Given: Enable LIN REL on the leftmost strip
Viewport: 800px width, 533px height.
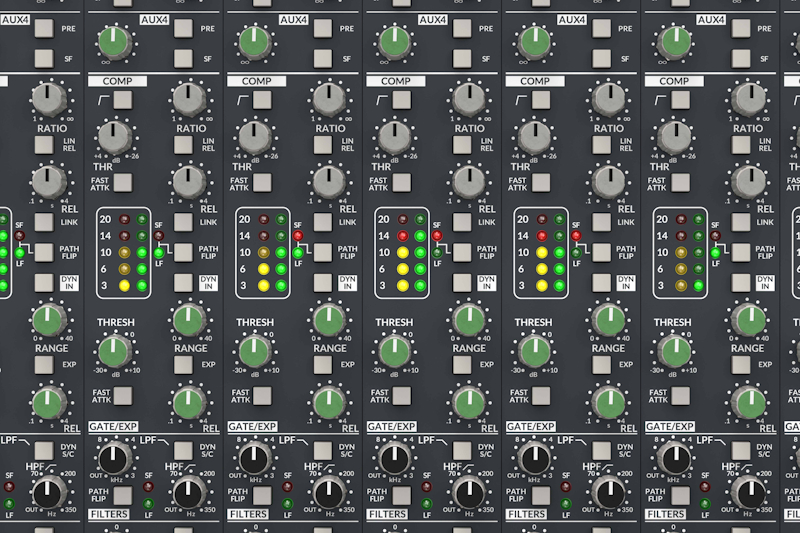Looking at the screenshot, I should pos(45,145).
